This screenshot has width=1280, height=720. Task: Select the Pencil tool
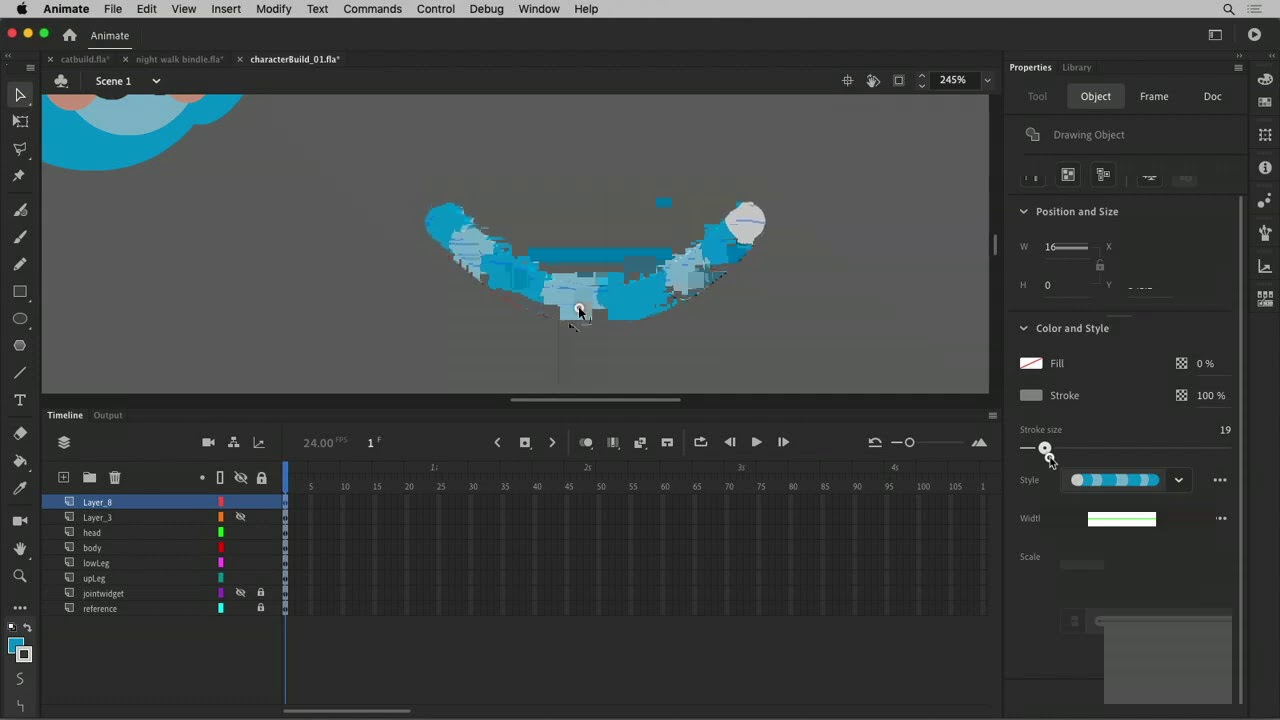coord(20,264)
